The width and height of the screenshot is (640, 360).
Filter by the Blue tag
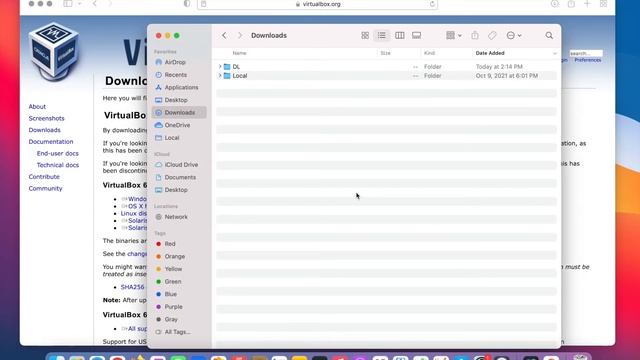pyautogui.click(x=171, y=294)
